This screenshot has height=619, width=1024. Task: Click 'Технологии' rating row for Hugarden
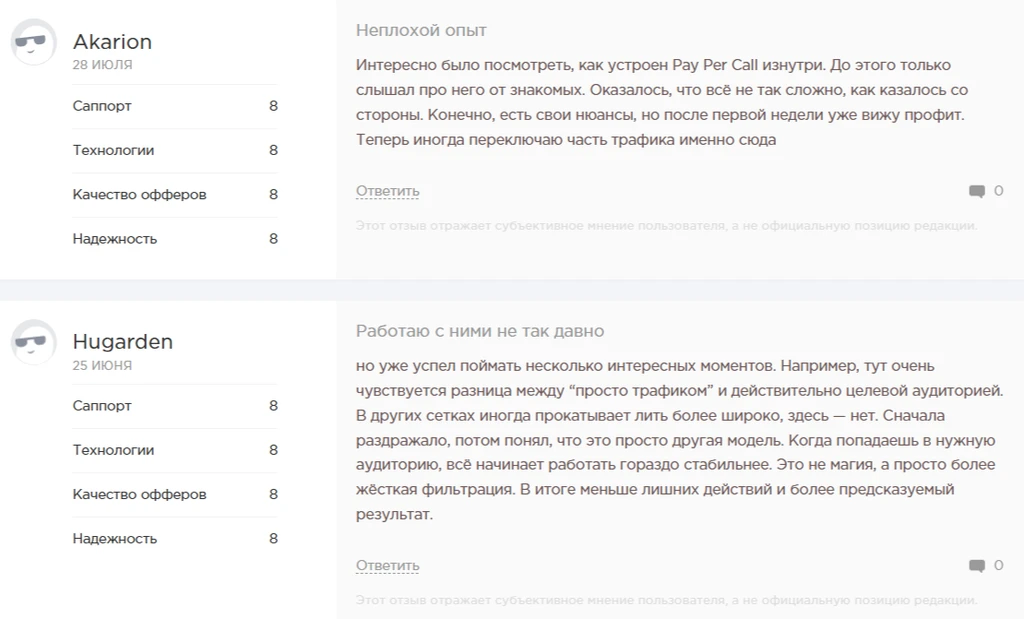pyautogui.click(x=175, y=451)
